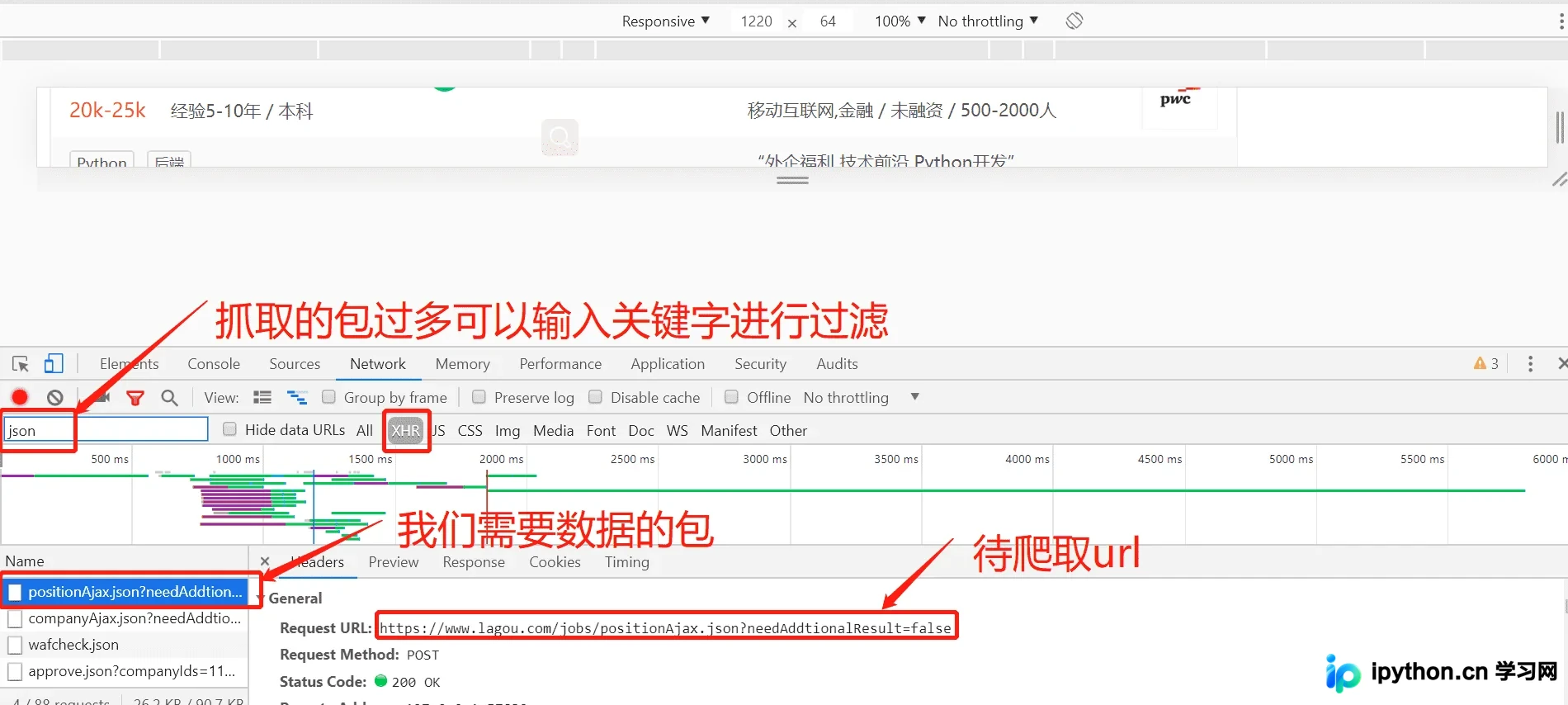Image resolution: width=1568 pixels, height=705 pixels.
Task: Select positionAjax.json request row
Action: point(125,591)
